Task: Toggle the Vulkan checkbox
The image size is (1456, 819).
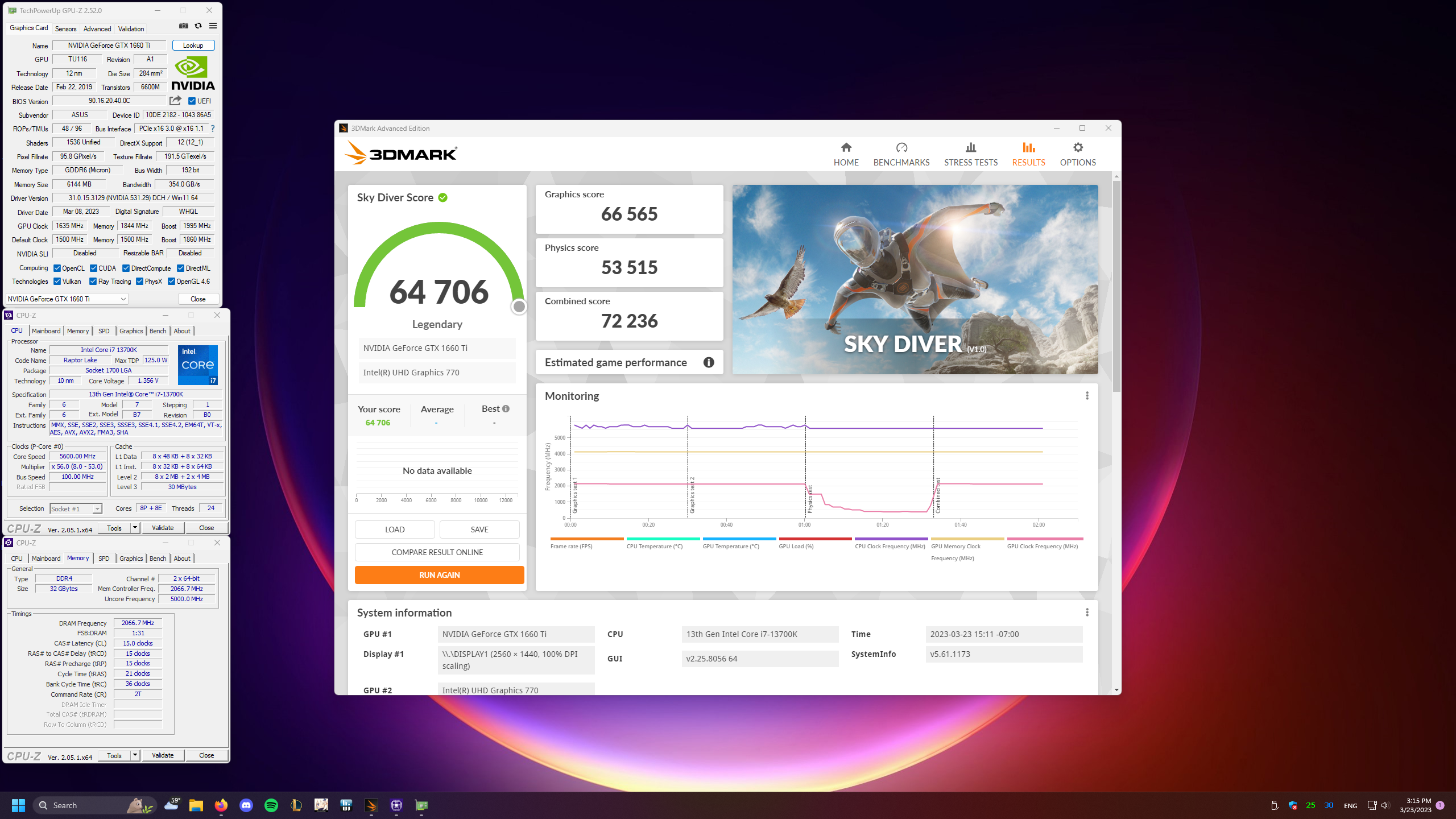Action: 57,282
